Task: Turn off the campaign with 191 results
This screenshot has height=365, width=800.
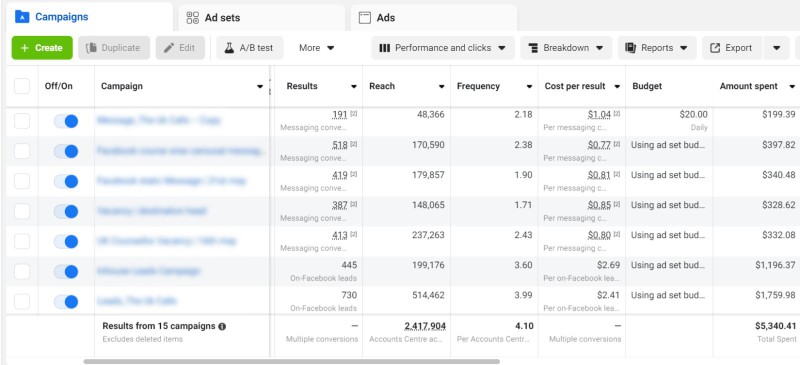Action: (66, 121)
